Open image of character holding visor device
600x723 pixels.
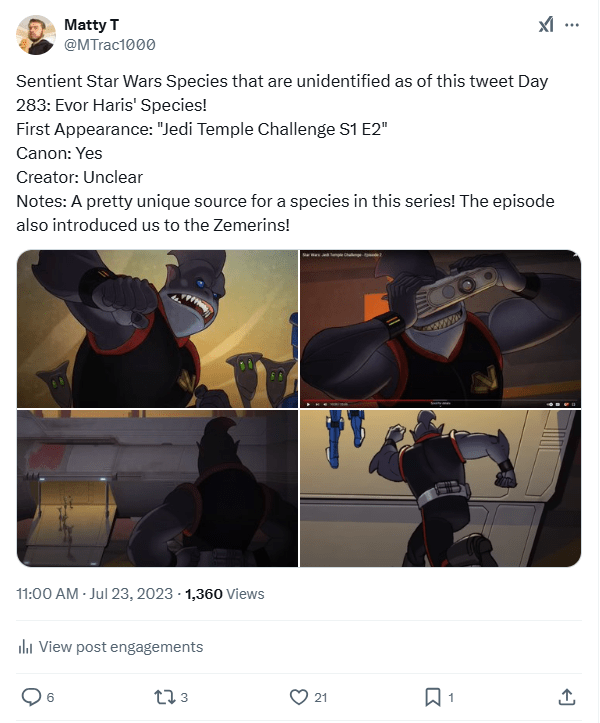[440, 329]
